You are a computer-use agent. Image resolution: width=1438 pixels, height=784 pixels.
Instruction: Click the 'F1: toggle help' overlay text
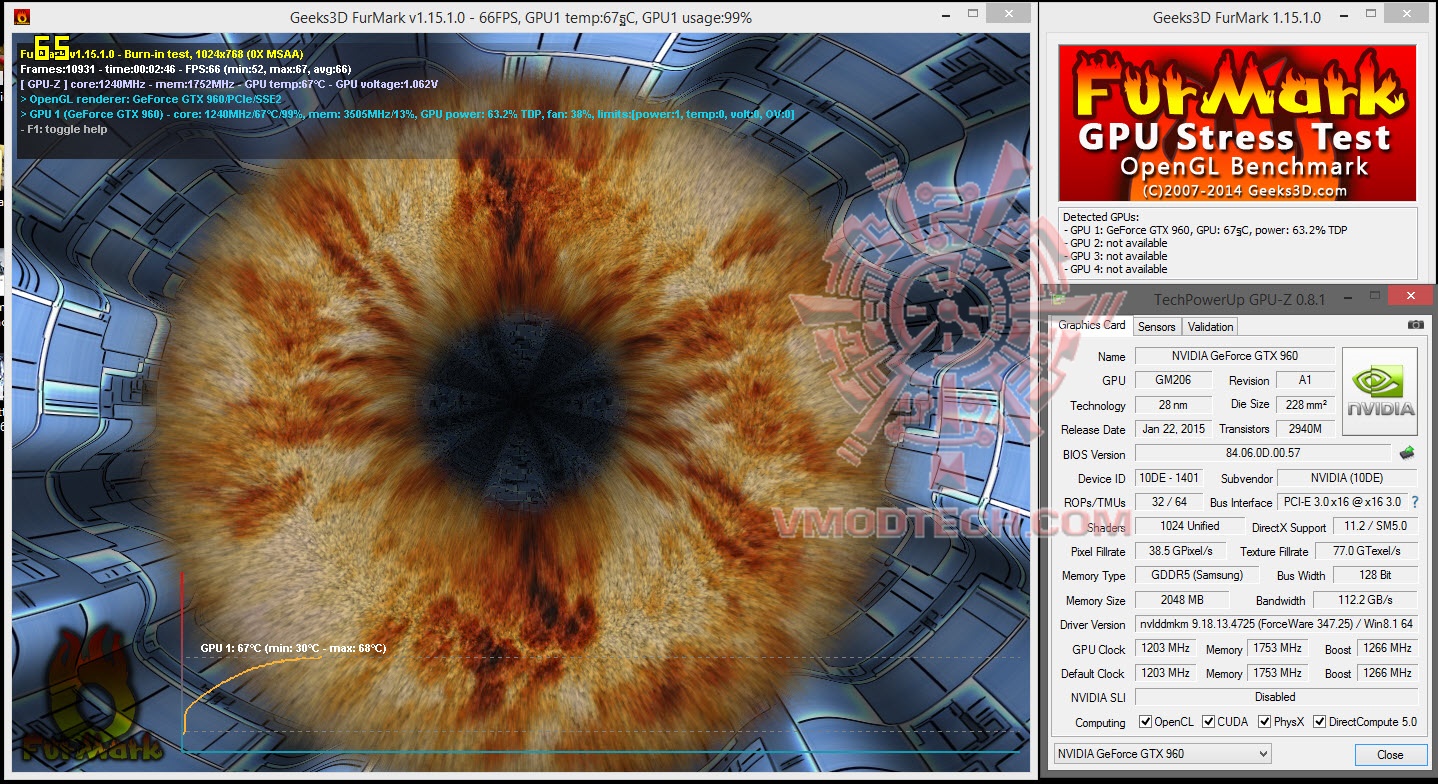64,129
